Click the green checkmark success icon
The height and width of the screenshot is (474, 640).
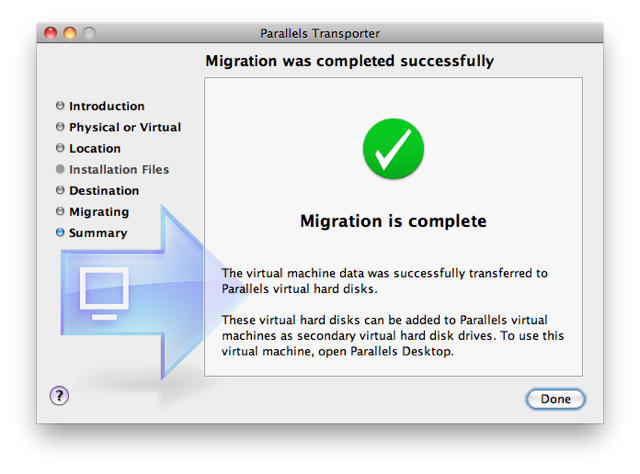393,149
